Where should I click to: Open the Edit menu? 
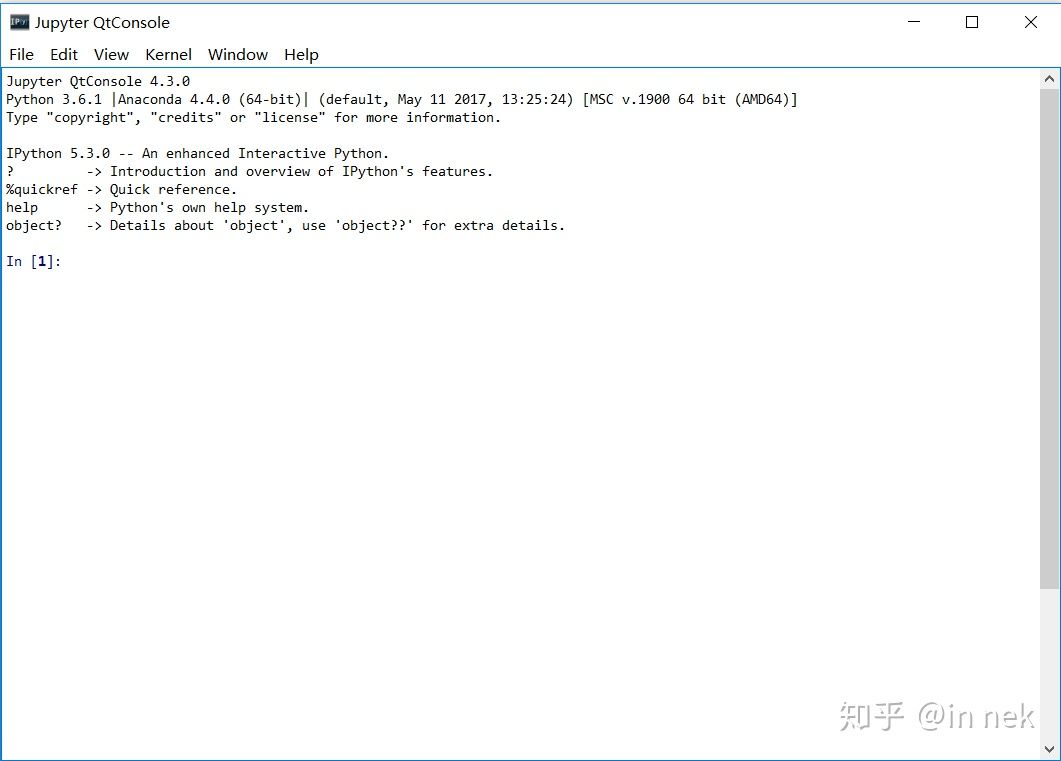[64, 55]
